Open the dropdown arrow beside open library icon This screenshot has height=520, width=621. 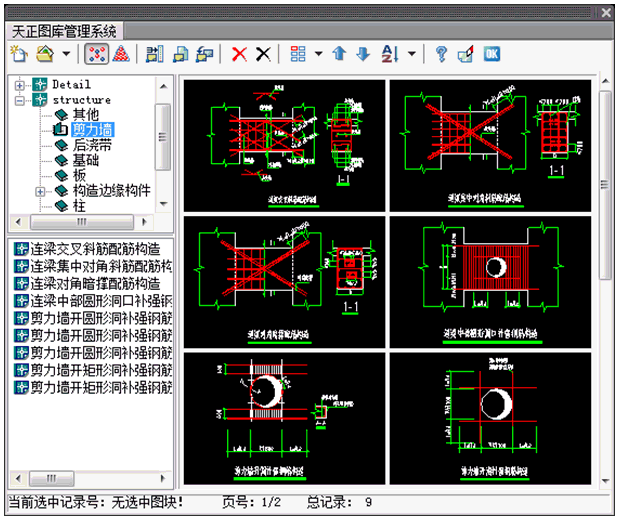pyautogui.click(x=66, y=53)
